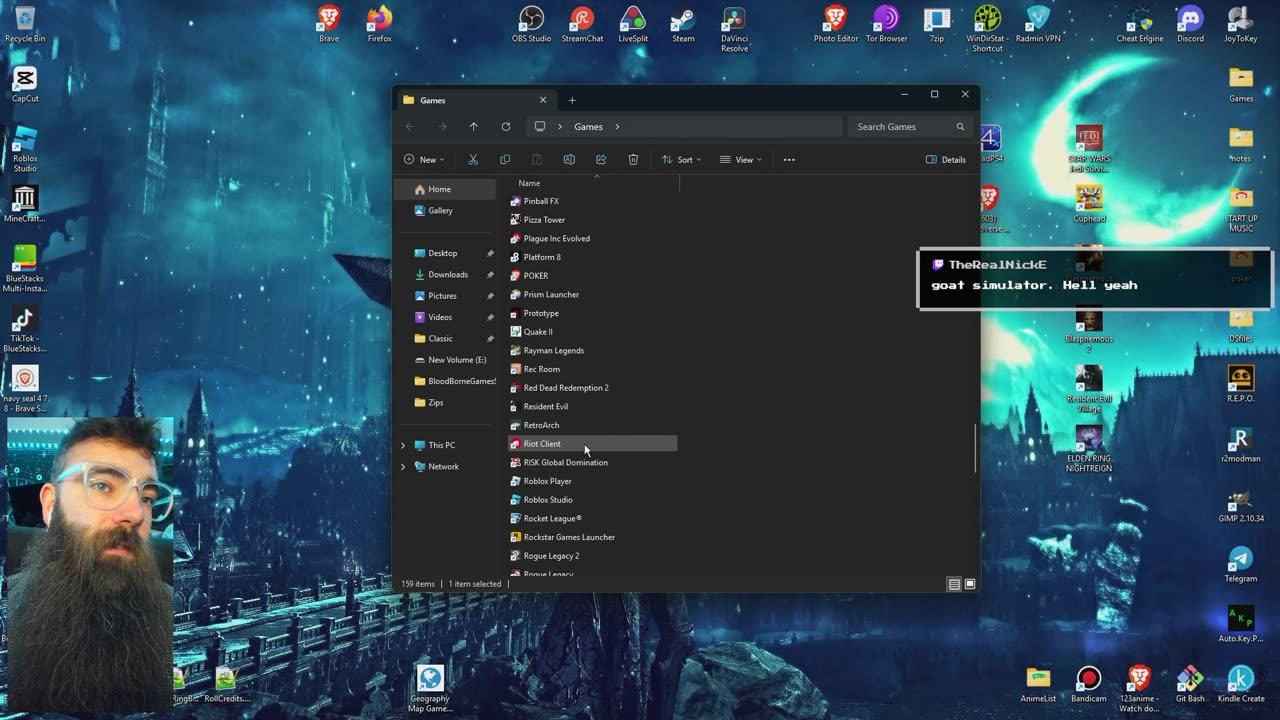Open CapCut desktop icon
The height and width of the screenshot is (720, 1280).
[25, 84]
